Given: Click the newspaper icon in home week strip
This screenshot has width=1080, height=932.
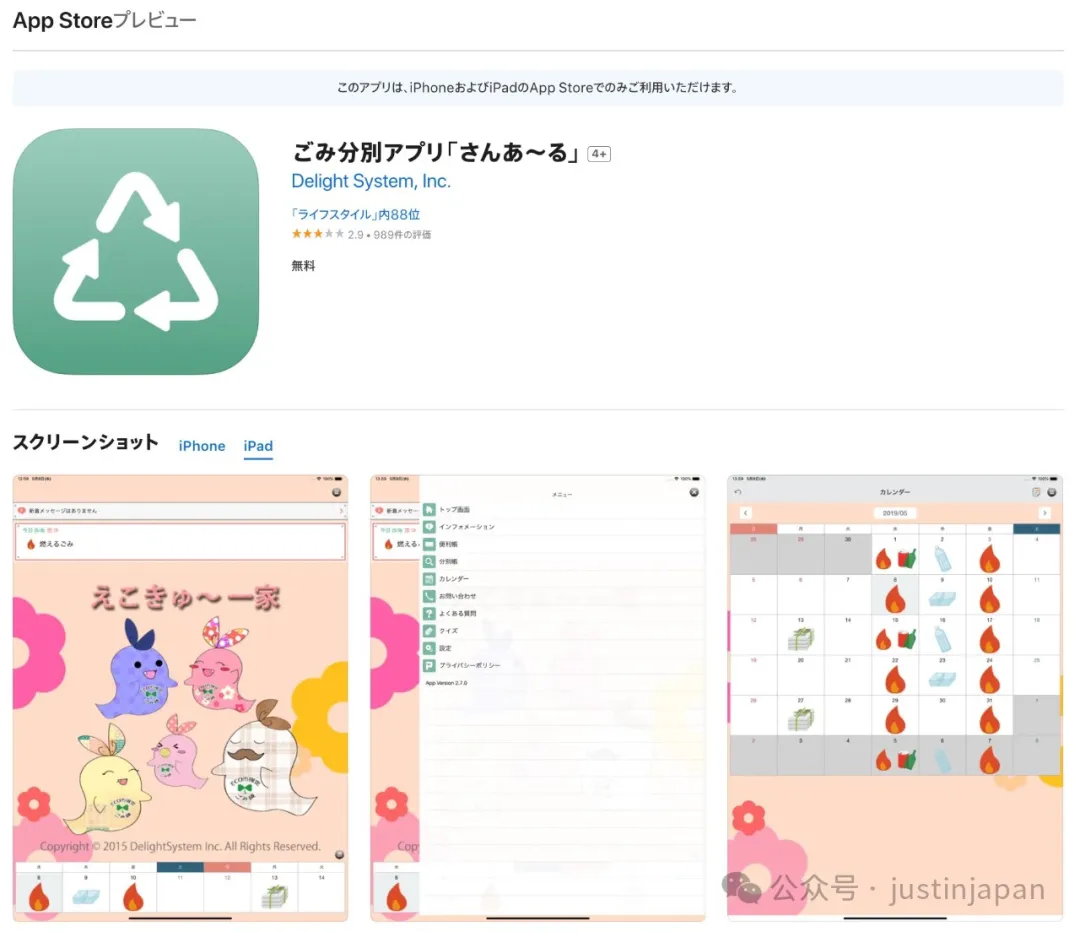Looking at the screenshot, I should click(274, 896).
